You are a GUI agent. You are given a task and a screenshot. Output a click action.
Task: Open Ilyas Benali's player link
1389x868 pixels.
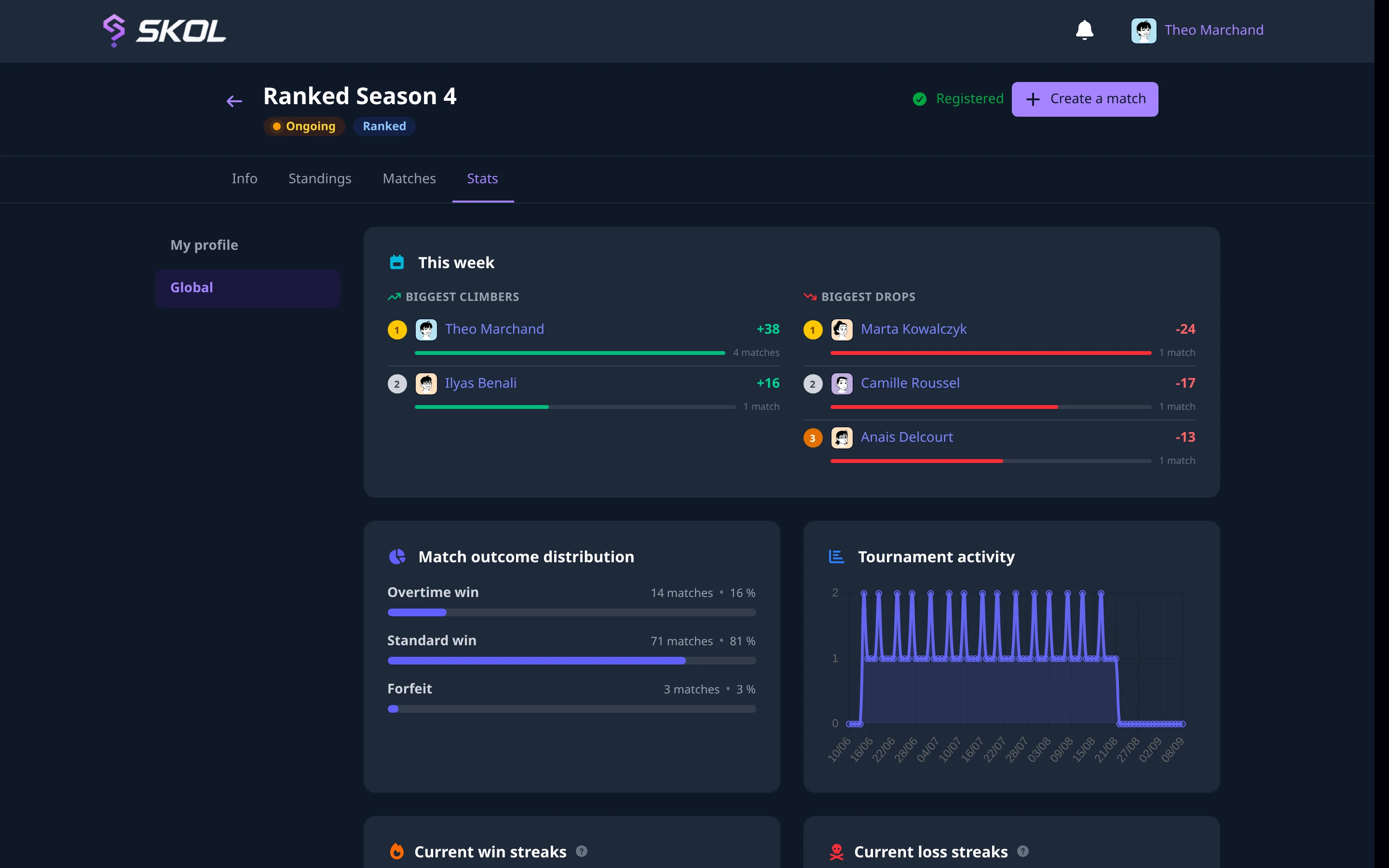pos(480,383)
